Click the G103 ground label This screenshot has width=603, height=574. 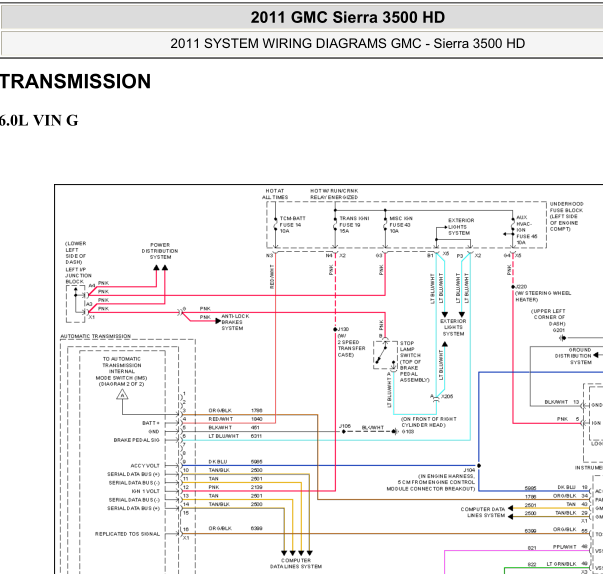pos(408,432)
